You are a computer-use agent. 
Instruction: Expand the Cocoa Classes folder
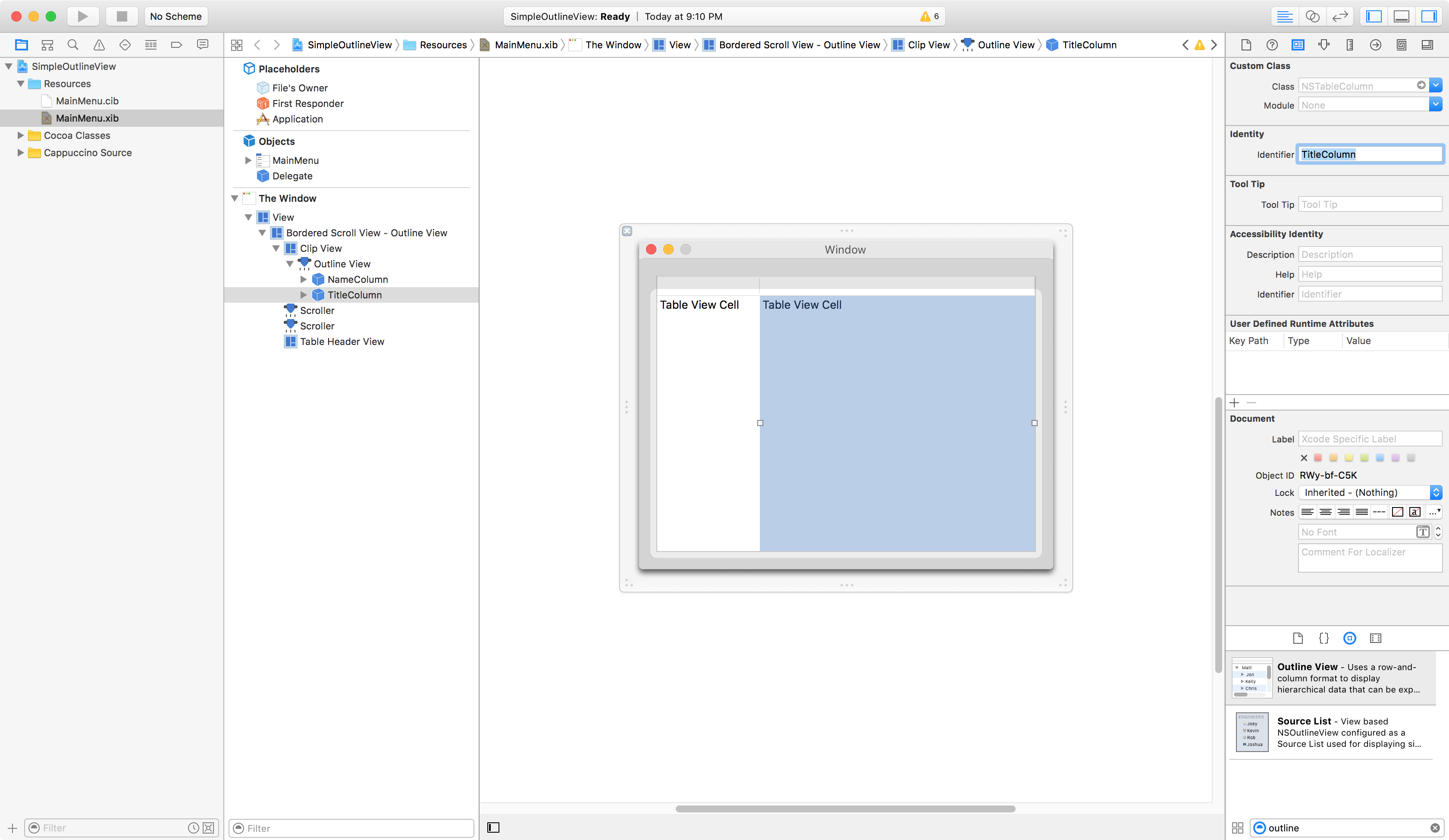21,135
